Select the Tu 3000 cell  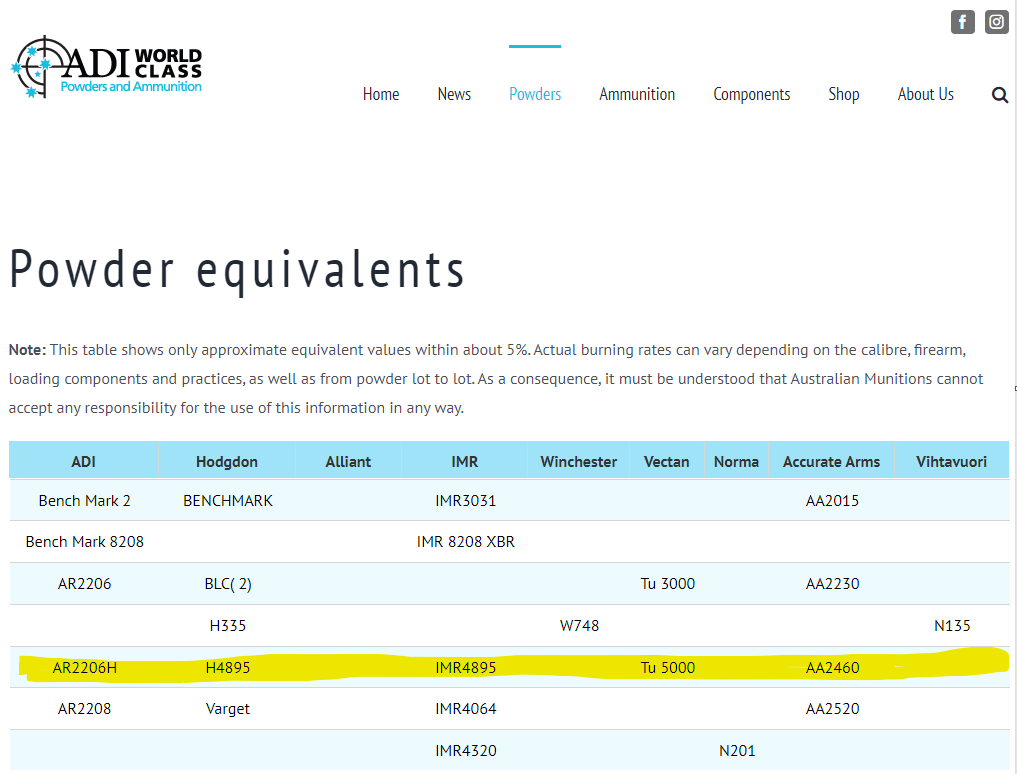(x=667, y=584)
